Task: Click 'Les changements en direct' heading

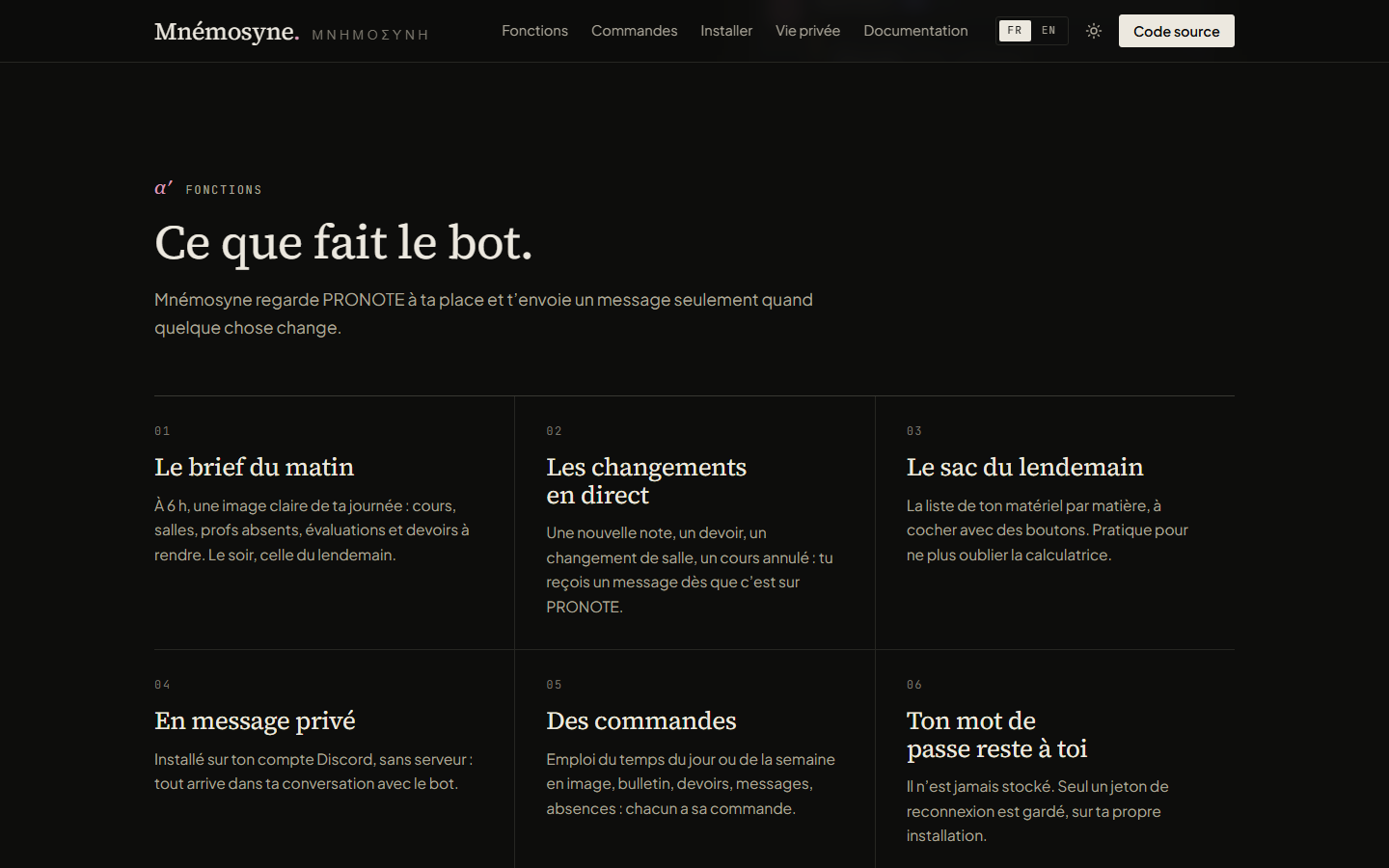Action: click(646, 480)
